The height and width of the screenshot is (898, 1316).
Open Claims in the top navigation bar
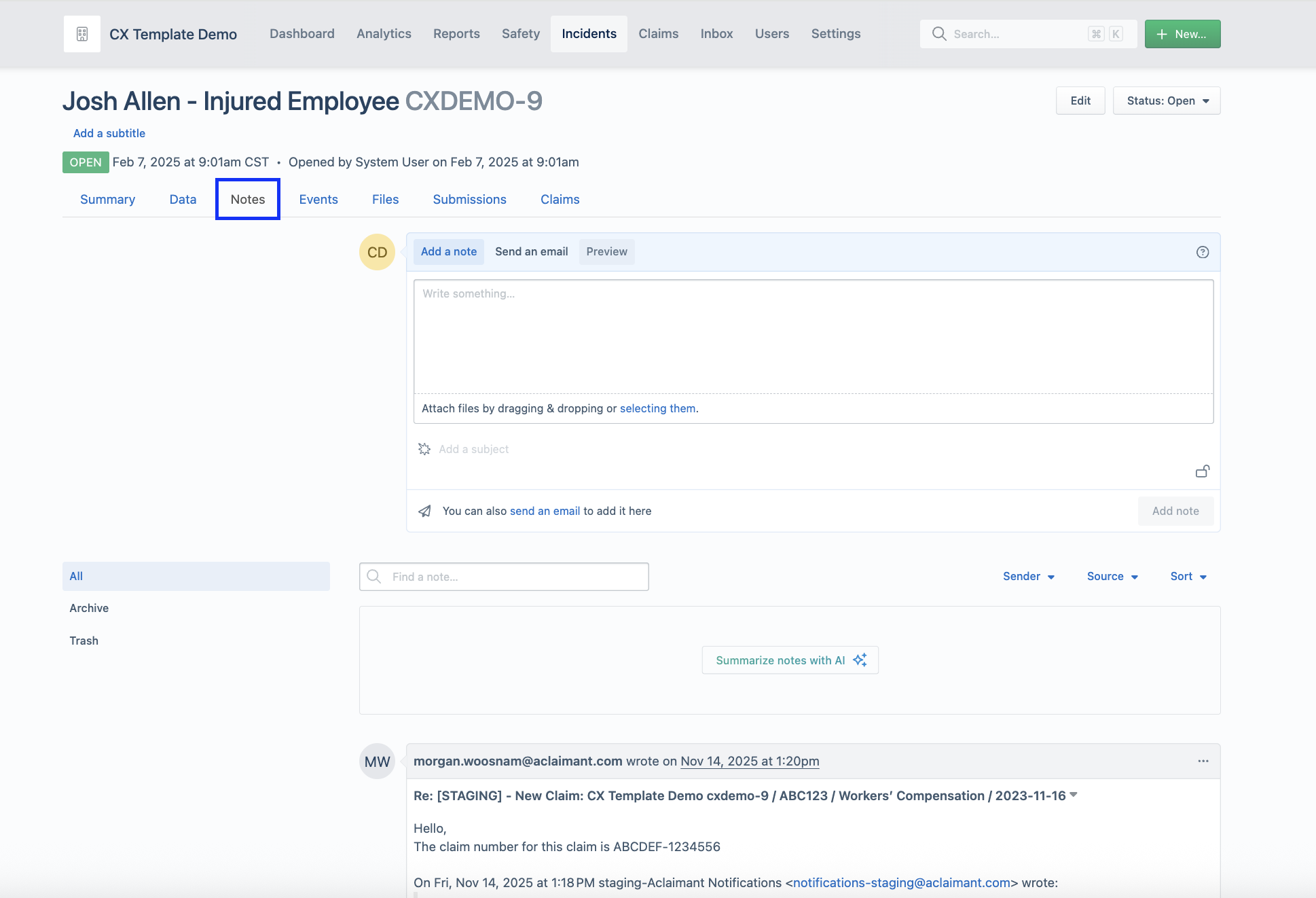tap(658, 34)
